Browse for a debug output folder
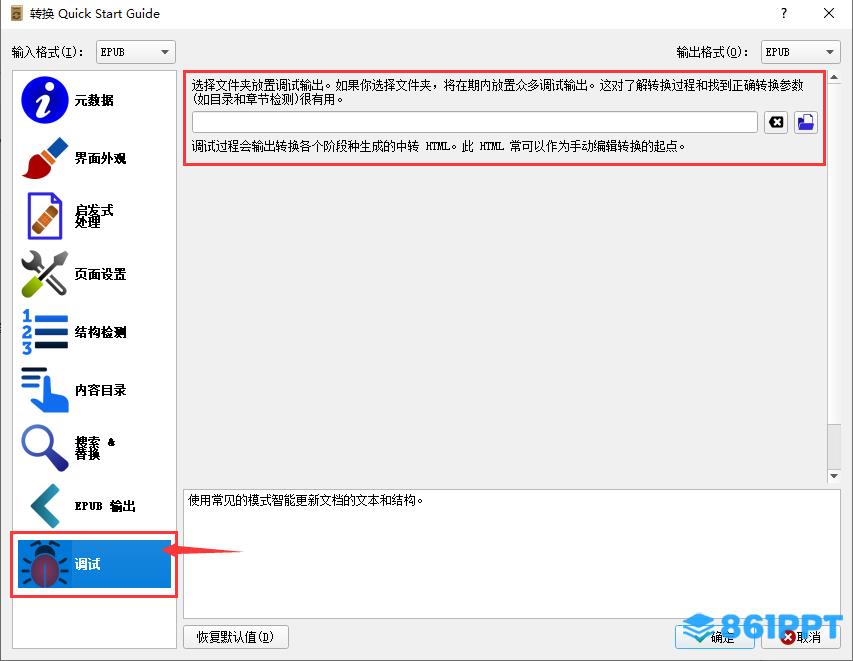The width and height of the screenshot is (853, 661). tap(806, 122)
